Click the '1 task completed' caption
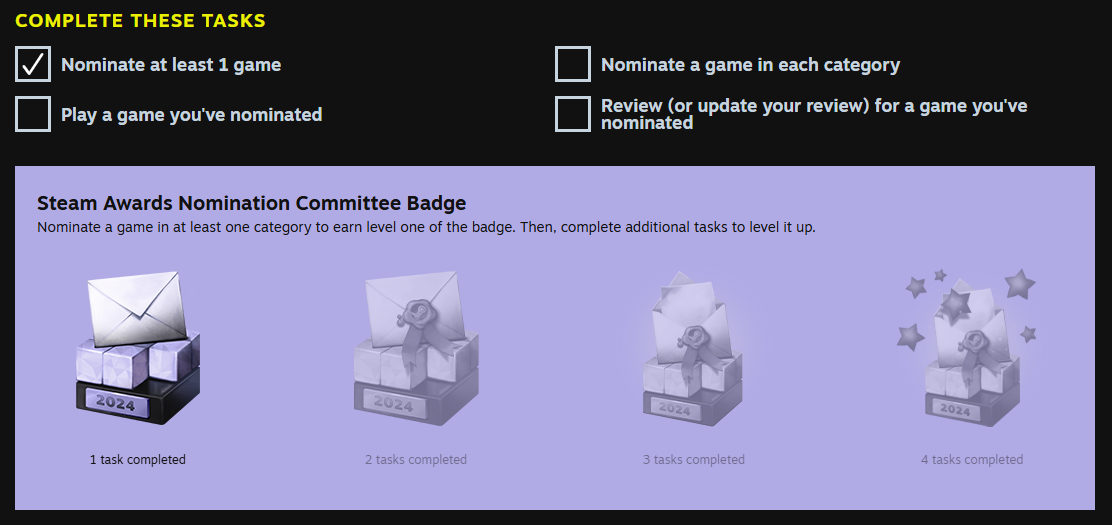 [x=138, y=460]
